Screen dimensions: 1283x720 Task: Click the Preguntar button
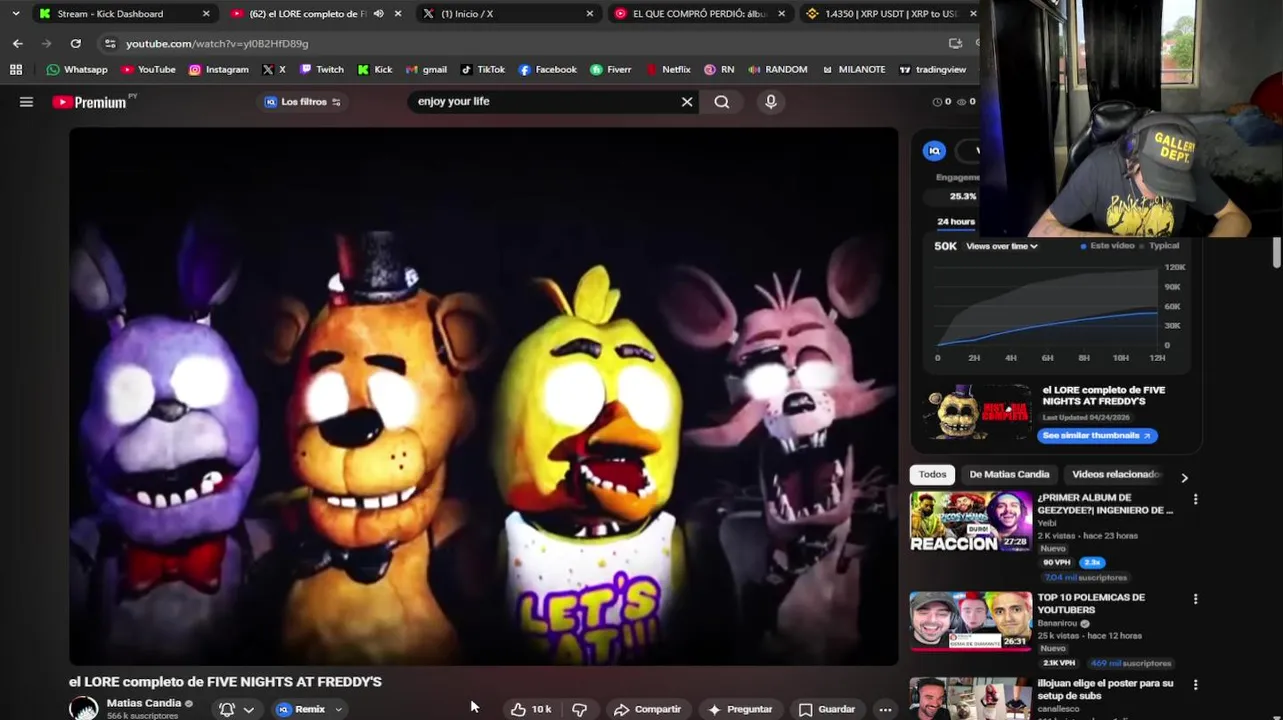(740, 709)
